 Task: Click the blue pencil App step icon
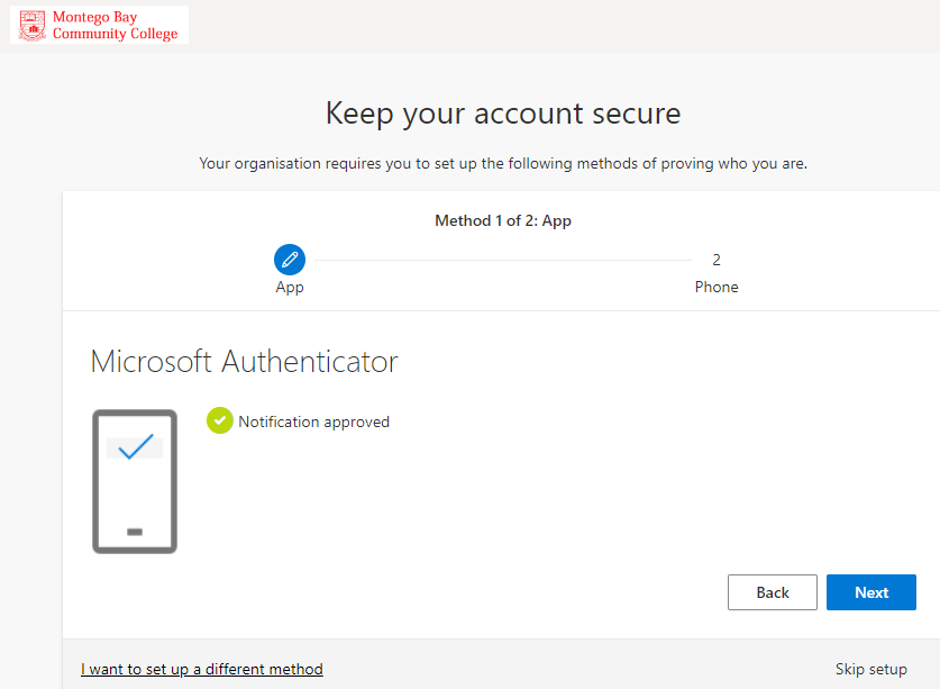pyautogui.click(x=290, y=260)
